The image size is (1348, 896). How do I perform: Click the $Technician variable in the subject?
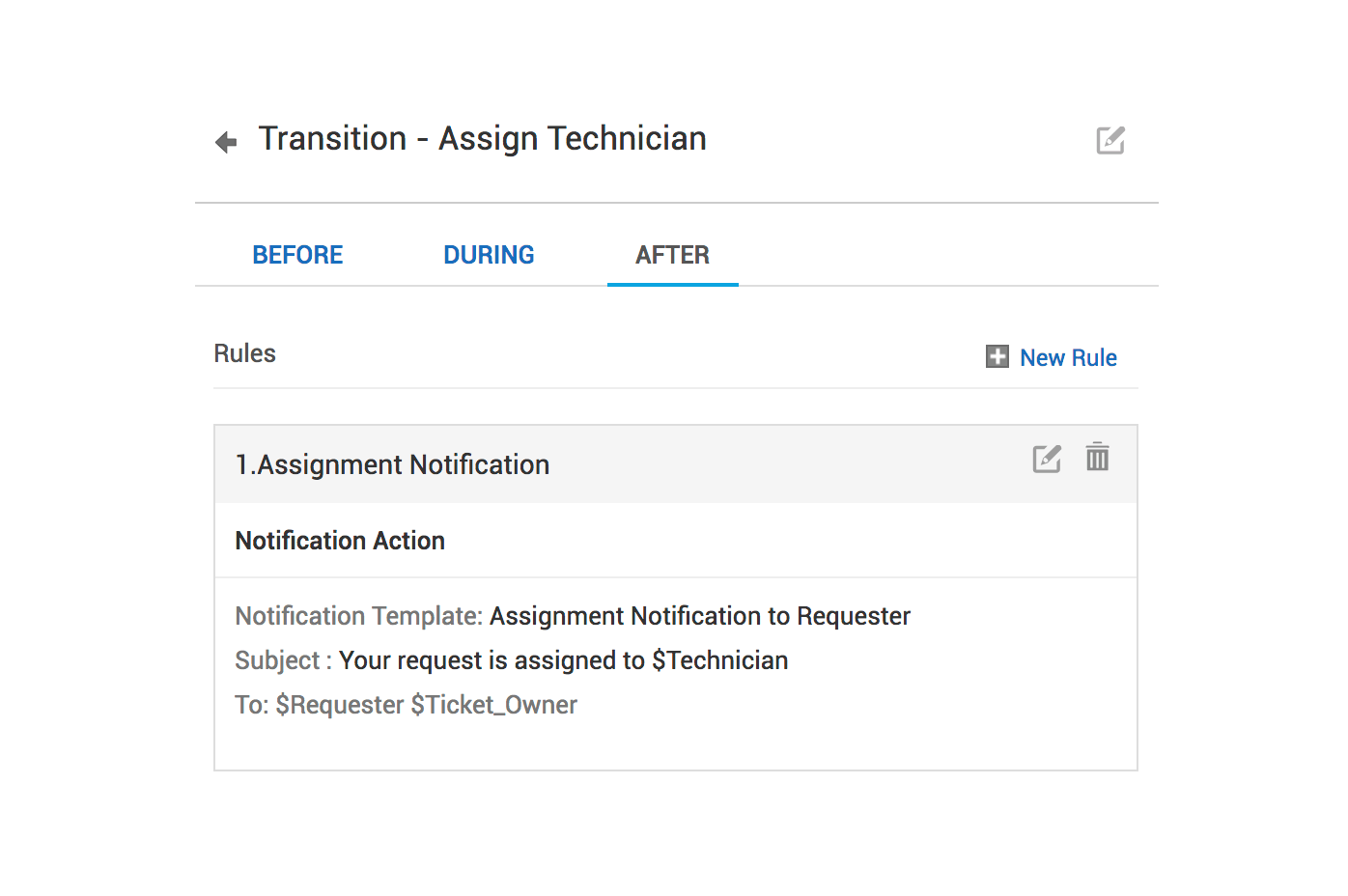coord(720,660)
